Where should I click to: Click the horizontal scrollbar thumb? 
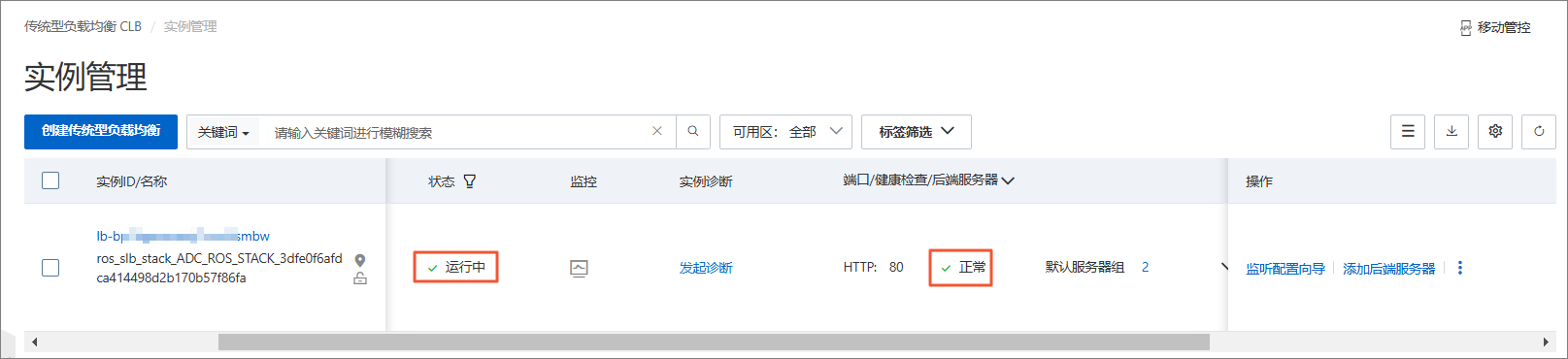point(714,342)
